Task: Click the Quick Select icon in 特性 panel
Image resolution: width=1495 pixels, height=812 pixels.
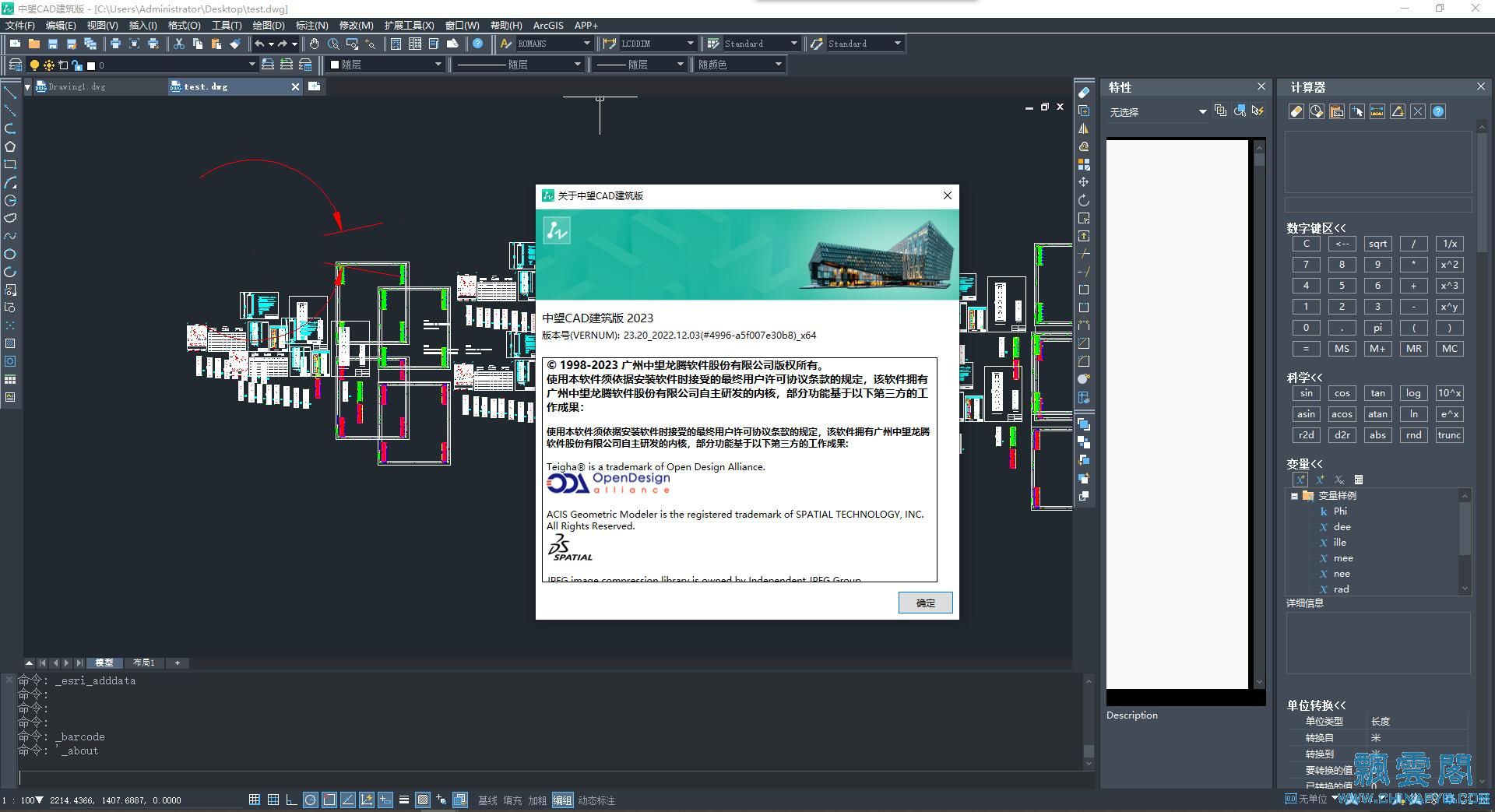Action: click(1258, 111)
